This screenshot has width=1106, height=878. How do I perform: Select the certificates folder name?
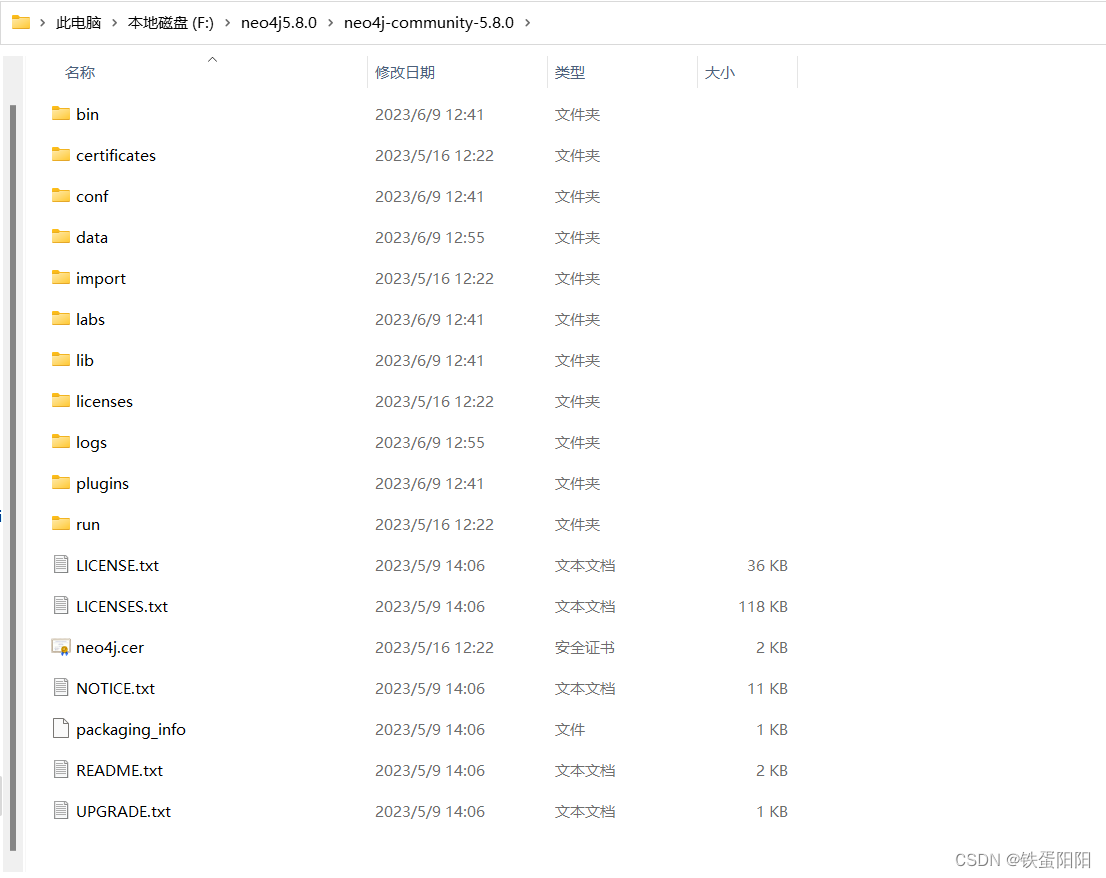tap(116, 155)
